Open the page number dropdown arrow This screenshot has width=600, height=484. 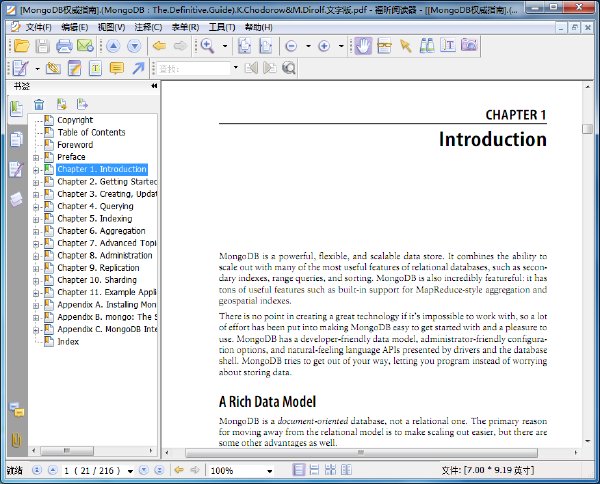(130, 471)
